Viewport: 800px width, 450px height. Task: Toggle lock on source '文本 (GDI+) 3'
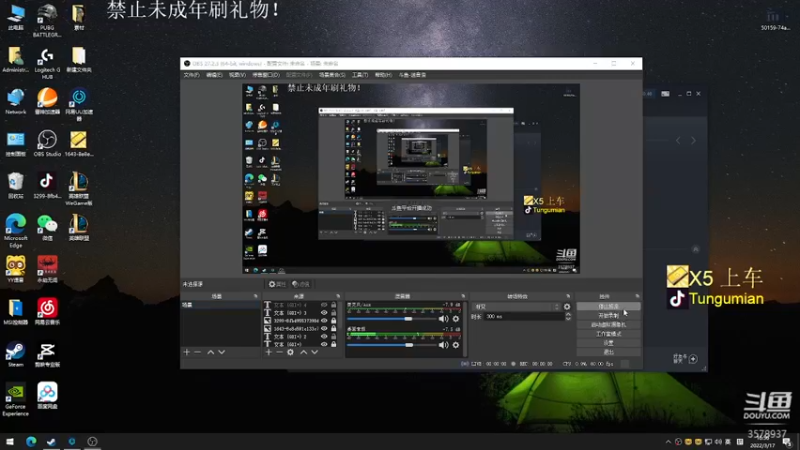[x=334, y=313]
